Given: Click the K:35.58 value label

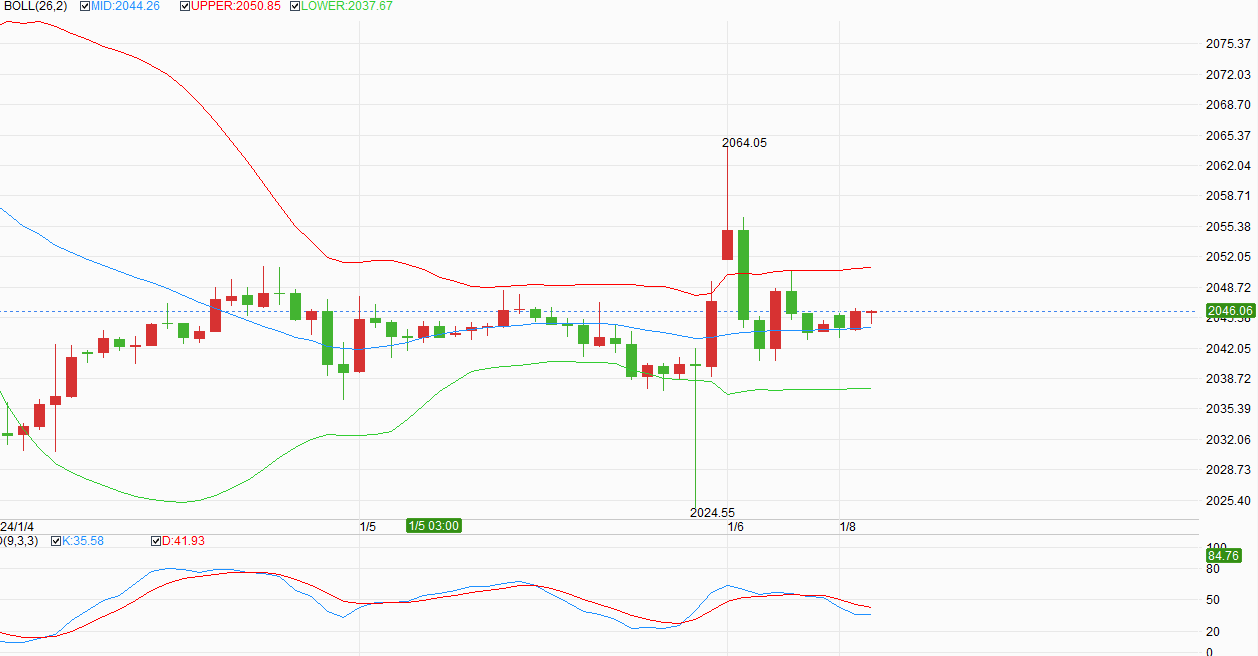Looking at the screenshot, I should pos(83,541).
